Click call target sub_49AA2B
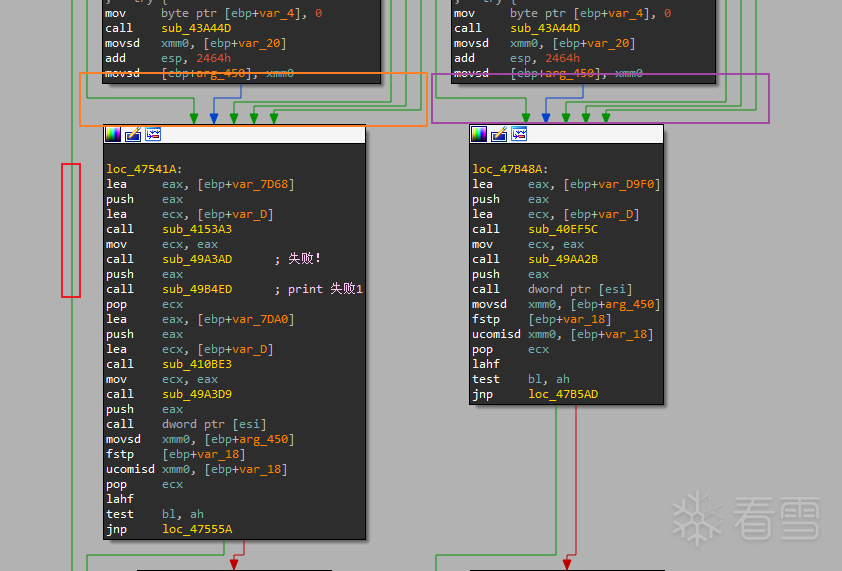 (x=563, y=259)
